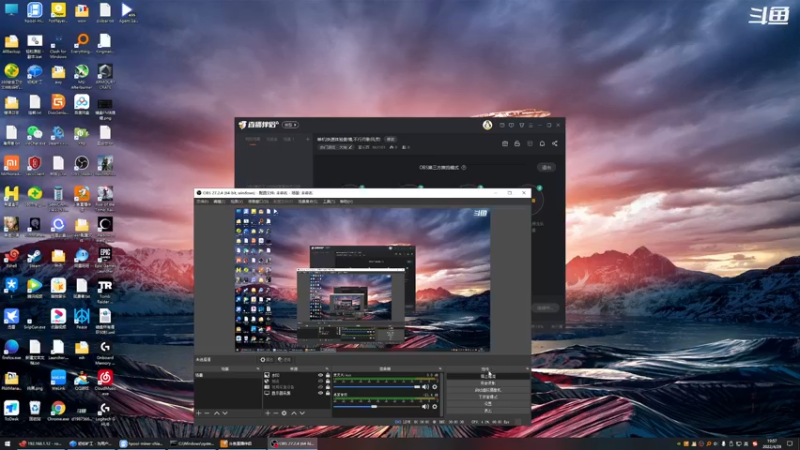Screen dimensions: 800x450
Task: Click the OBS preview canvas thumbnail
Action: (x=362, y=280)
